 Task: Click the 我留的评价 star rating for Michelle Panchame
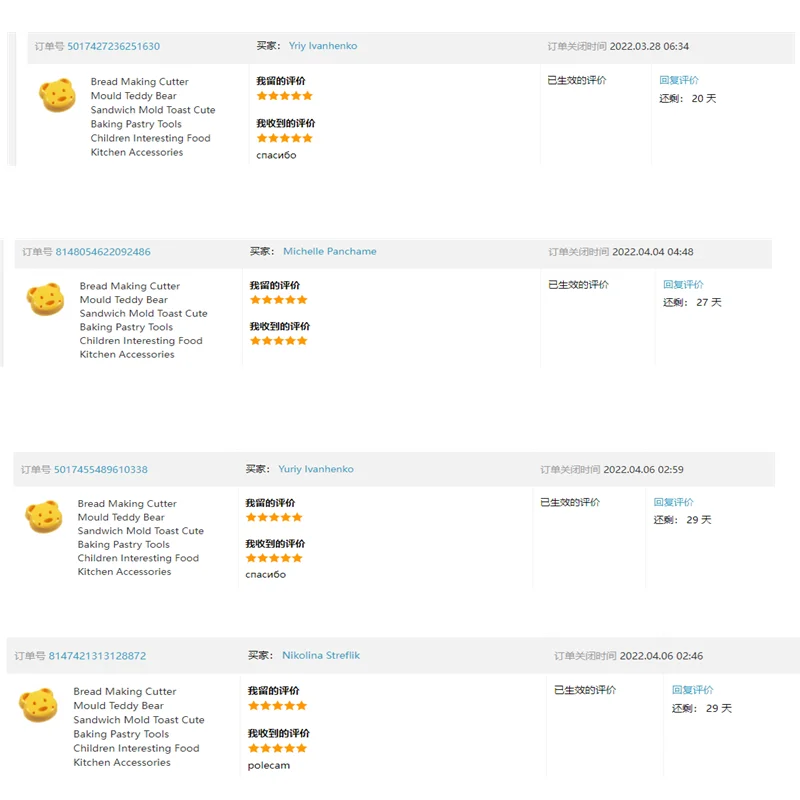point(278,300)
